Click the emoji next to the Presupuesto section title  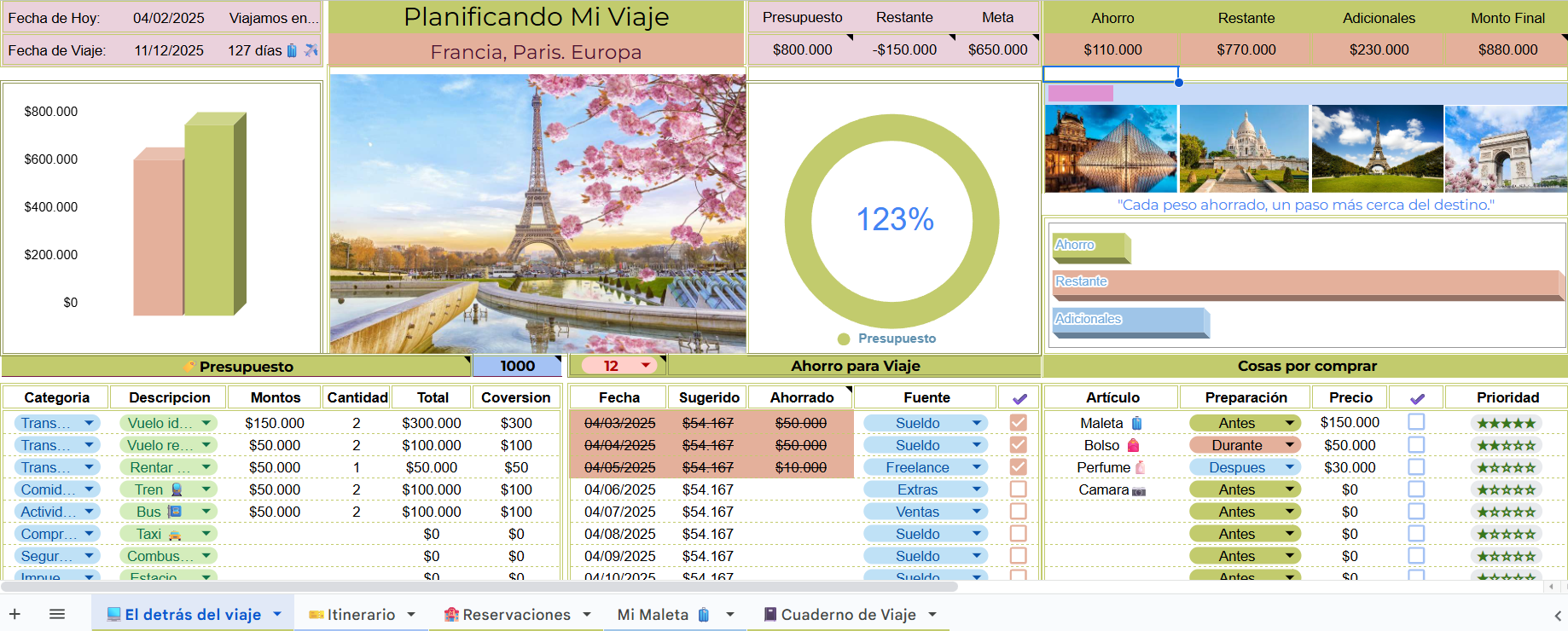coord(190,367)
